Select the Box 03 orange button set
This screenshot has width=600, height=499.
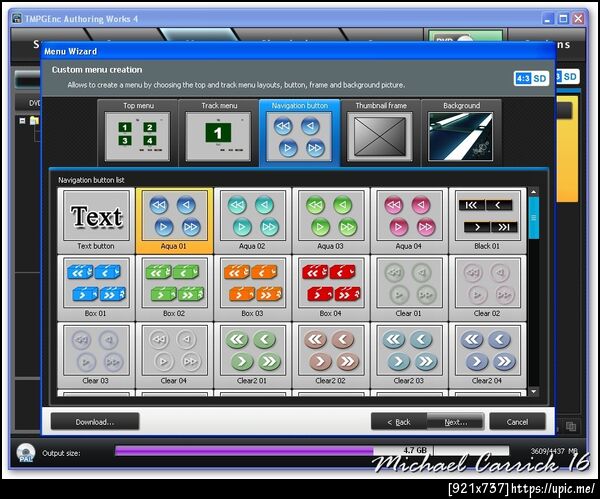(x=252, y=288)
